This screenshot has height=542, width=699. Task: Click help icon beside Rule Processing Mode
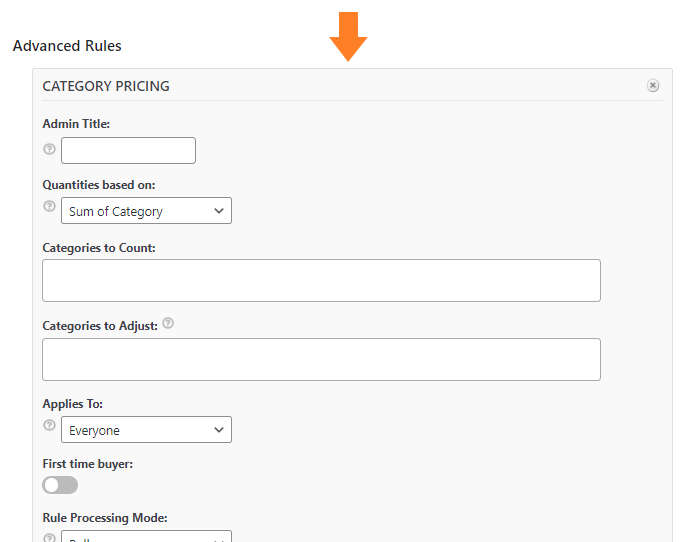pyautogui.click(x=49, y=538)
